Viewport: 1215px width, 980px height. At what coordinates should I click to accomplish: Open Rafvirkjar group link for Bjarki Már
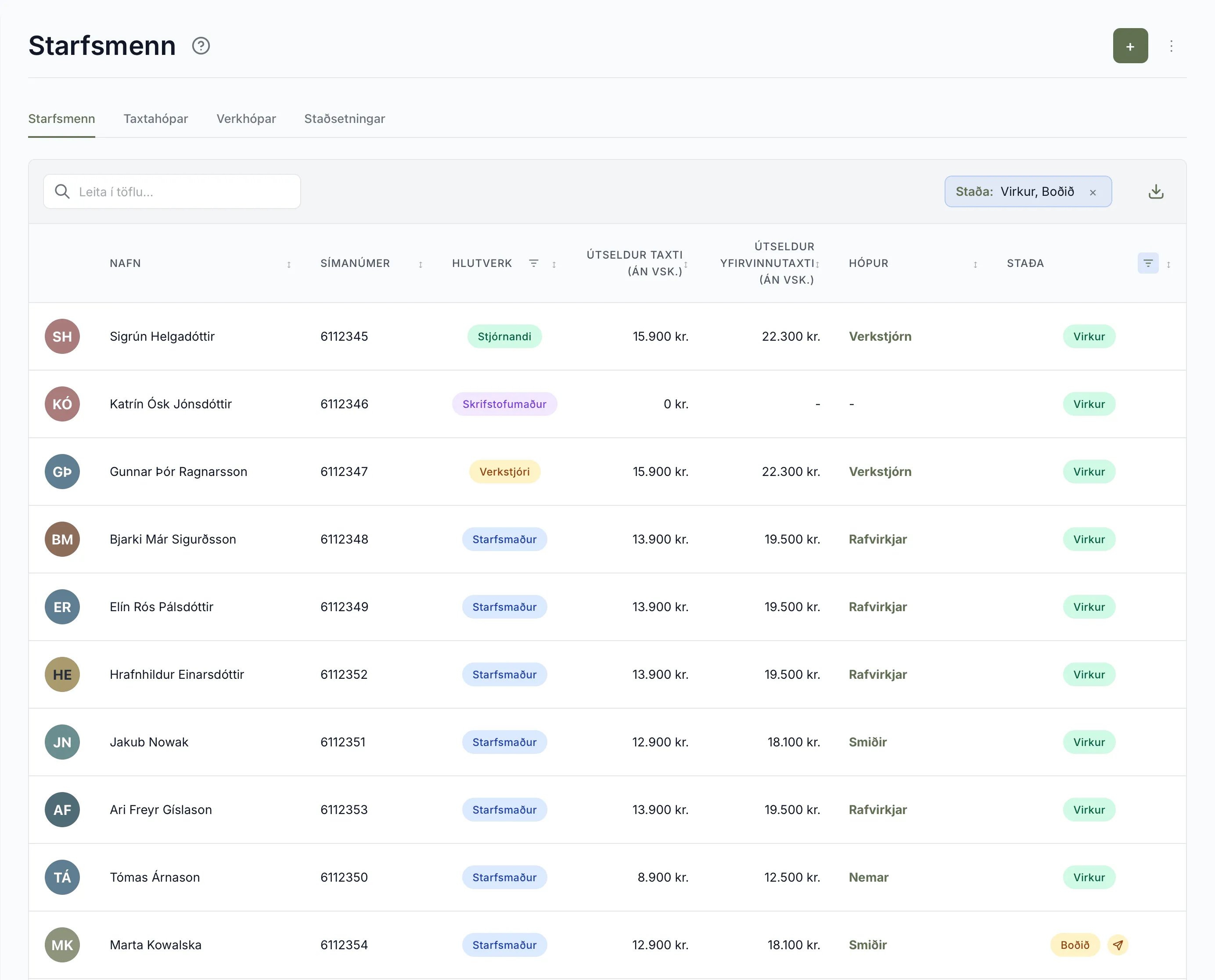point(877,539)
